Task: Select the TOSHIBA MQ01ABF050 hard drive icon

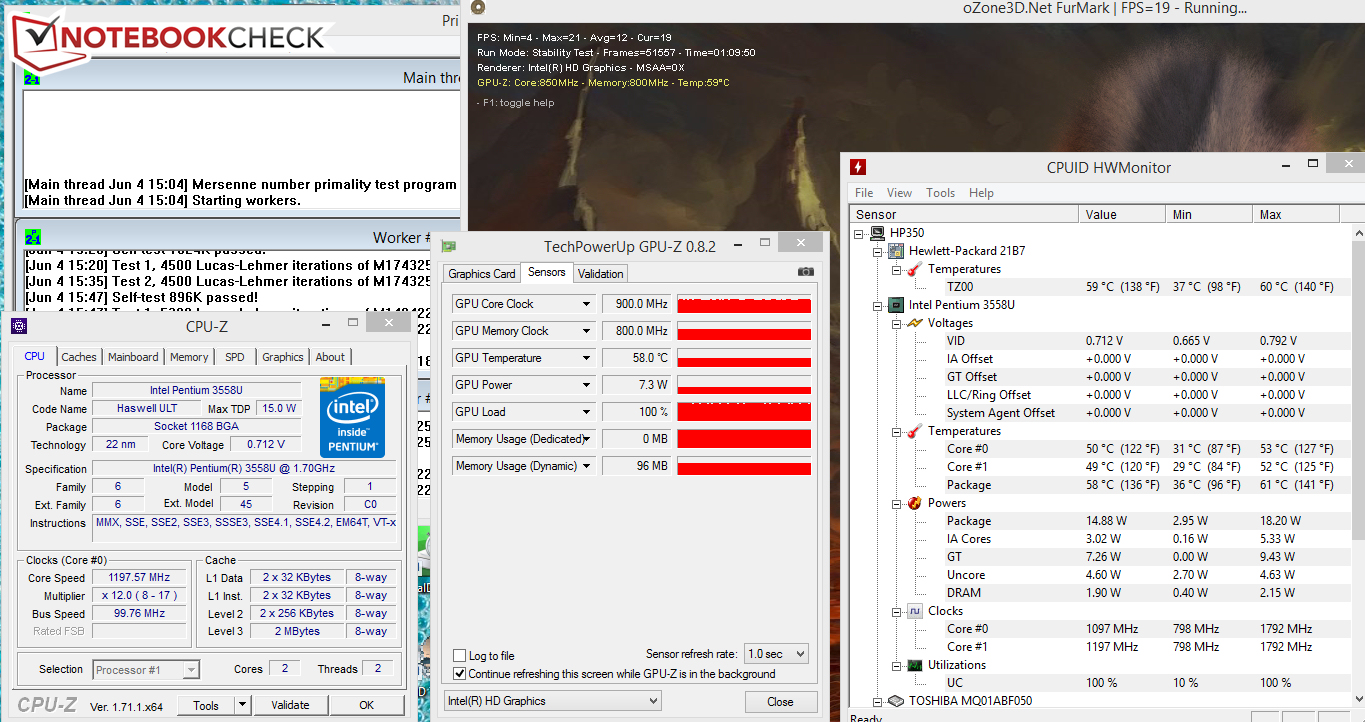Action: point(896,701)
